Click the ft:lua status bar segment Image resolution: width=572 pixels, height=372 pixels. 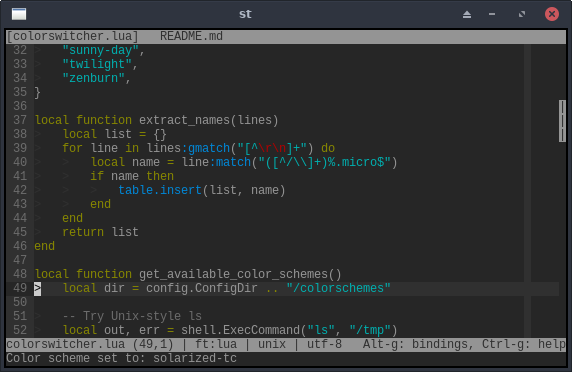216,344
